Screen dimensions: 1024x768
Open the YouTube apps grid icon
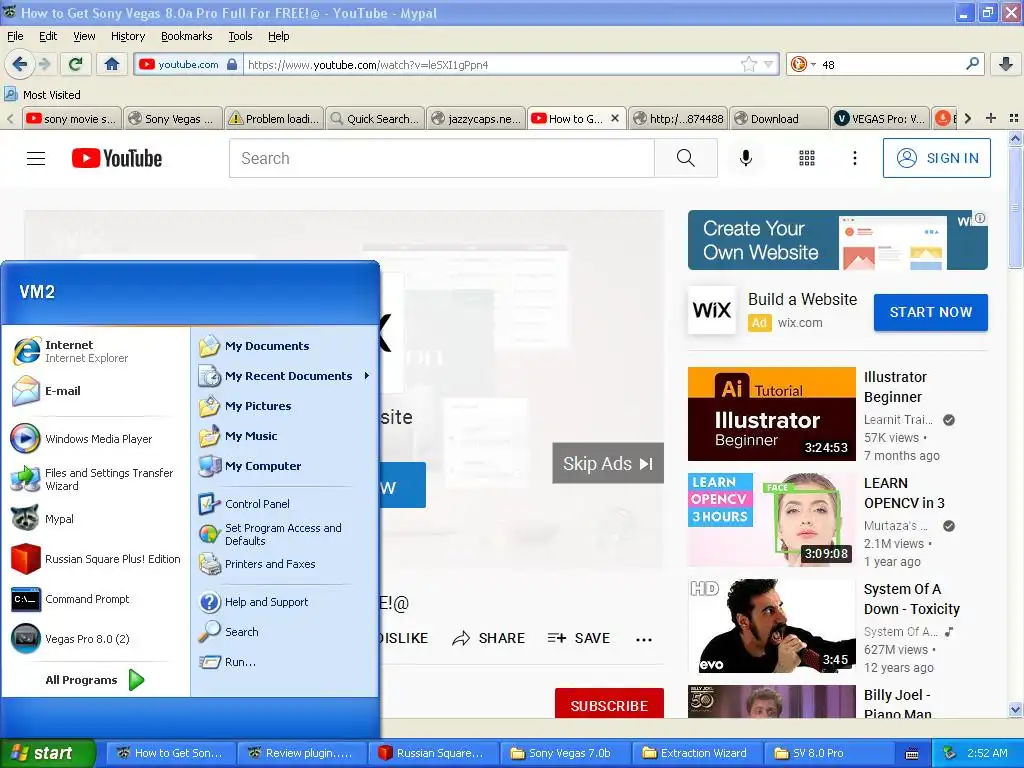[x=807, y=158]
